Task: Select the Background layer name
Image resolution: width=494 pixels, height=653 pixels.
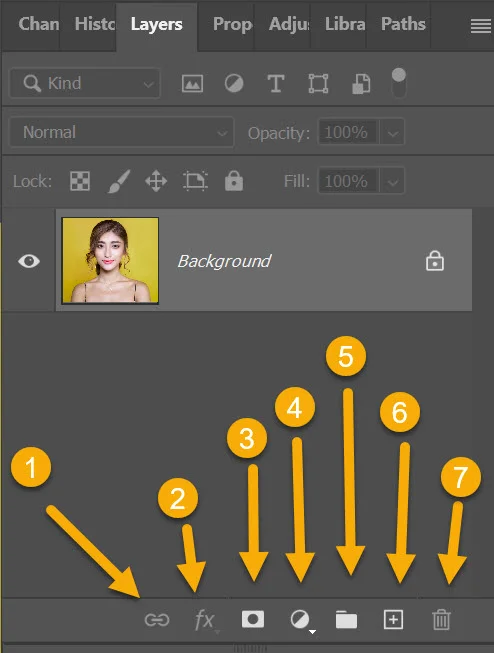Action: coord(225,262)
